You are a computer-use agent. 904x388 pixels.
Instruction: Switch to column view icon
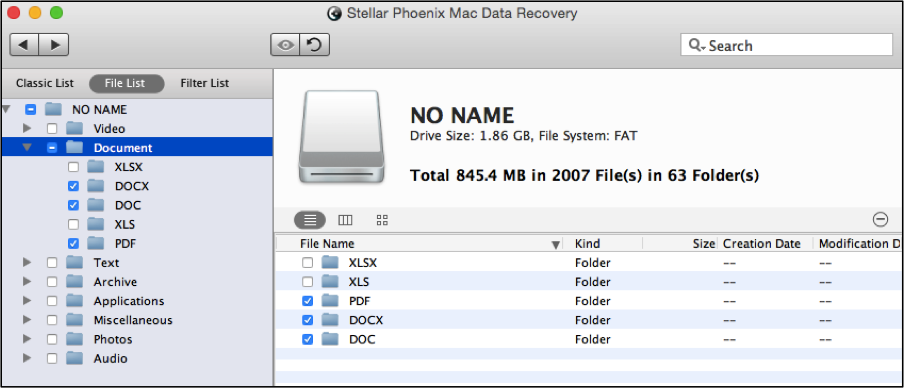(345, 220)
